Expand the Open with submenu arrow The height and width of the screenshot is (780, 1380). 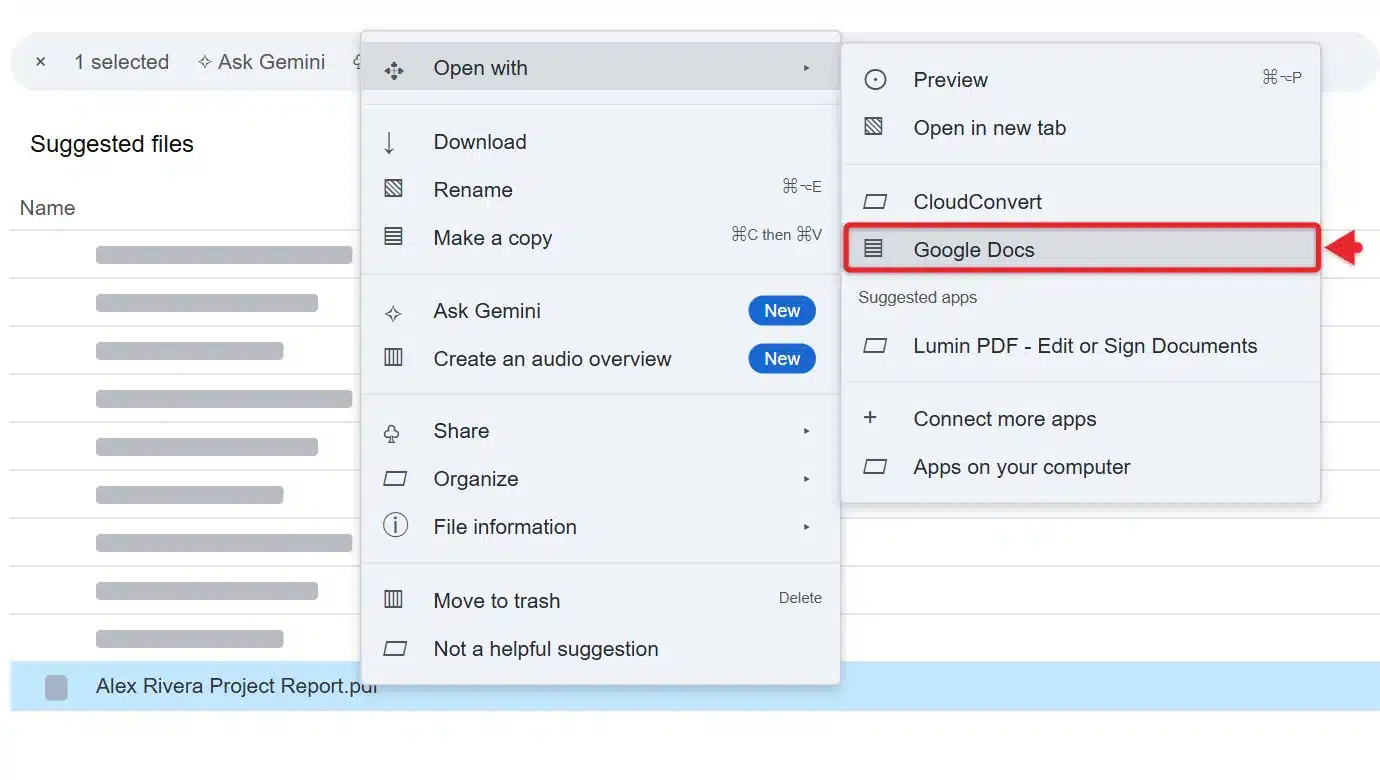tap(806, 68)
